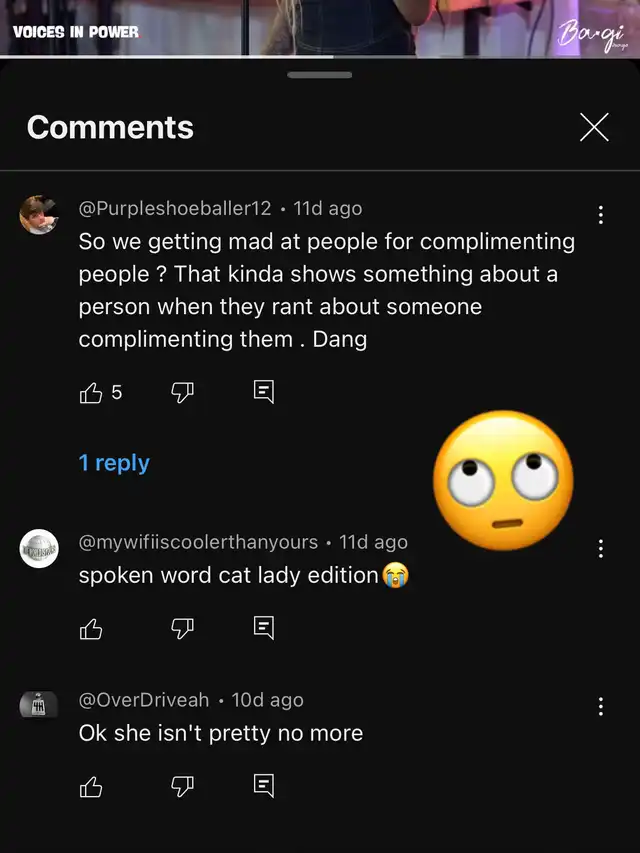Image resolution: width=640 pixels, height=853 pixels.
Task: Tap the @mywifiiscoolerthanyours username link
Action: [198, 542]
